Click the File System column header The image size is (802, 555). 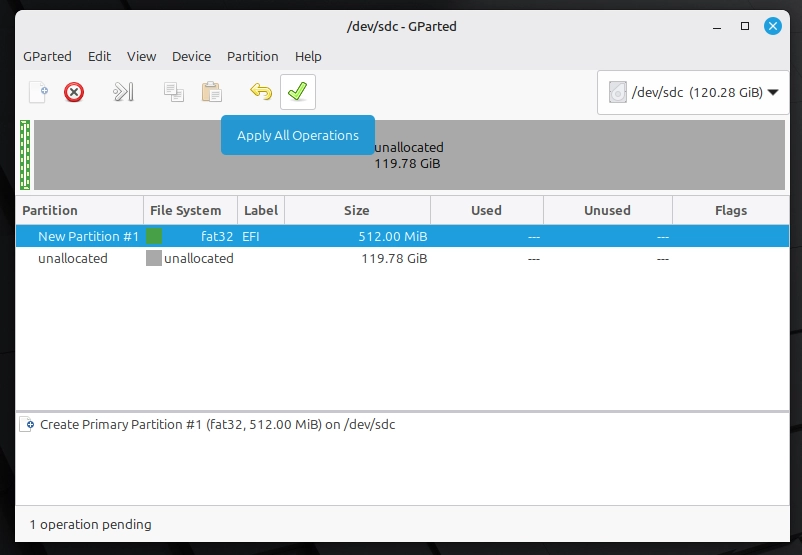[x=191, y=210]
